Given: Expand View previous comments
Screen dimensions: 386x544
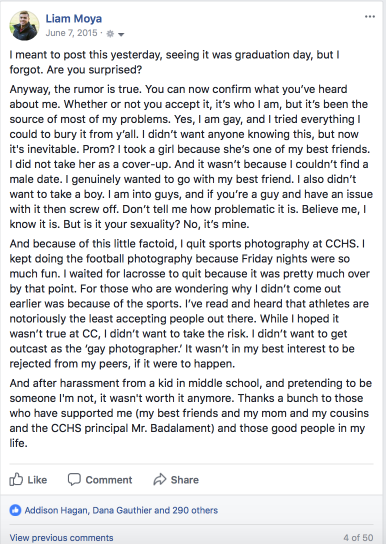Looking at the screenshot, I should (61, 538).
